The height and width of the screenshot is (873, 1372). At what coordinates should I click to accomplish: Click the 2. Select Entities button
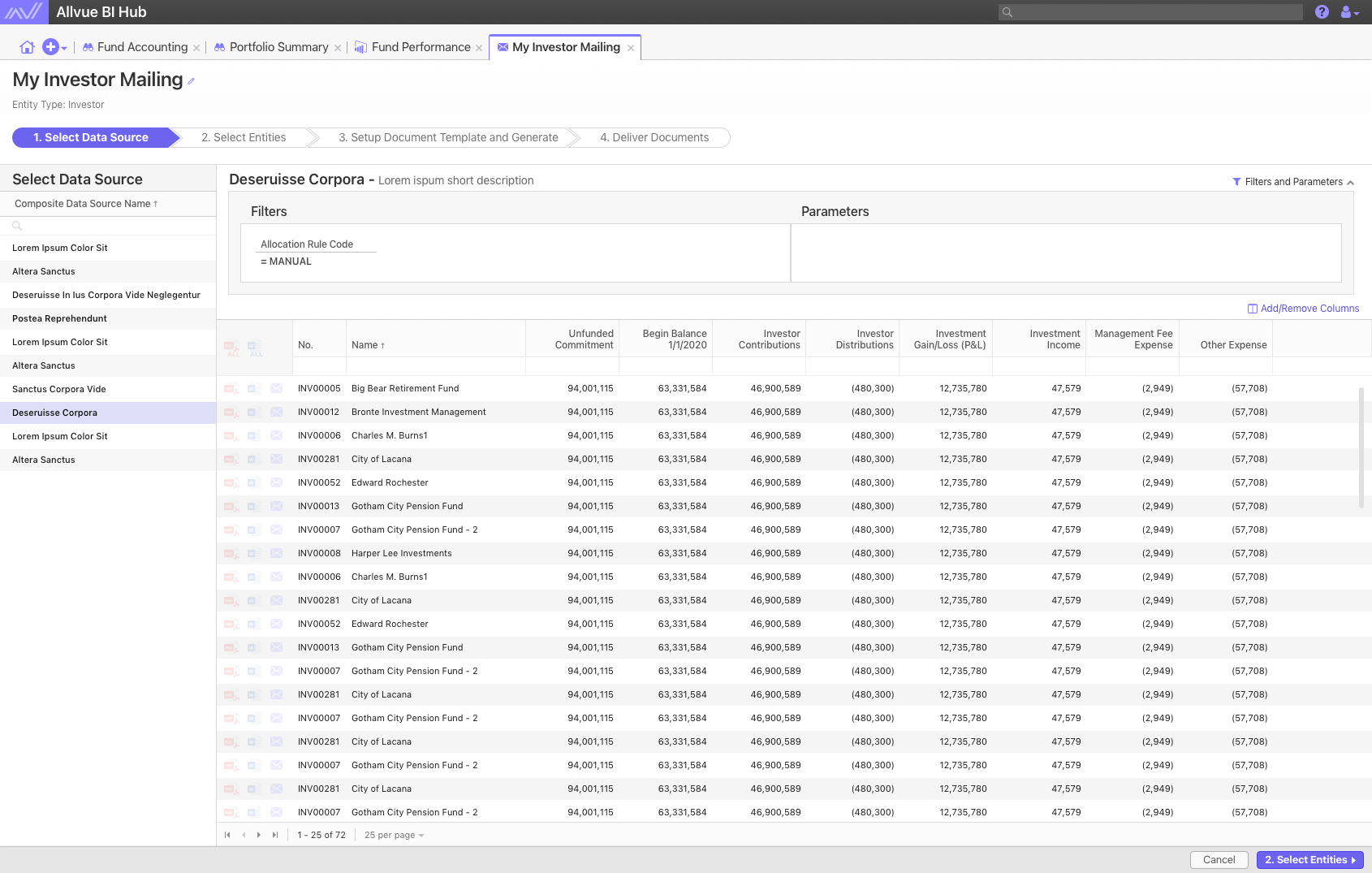pyautogui.click(x=1309, y=860)
